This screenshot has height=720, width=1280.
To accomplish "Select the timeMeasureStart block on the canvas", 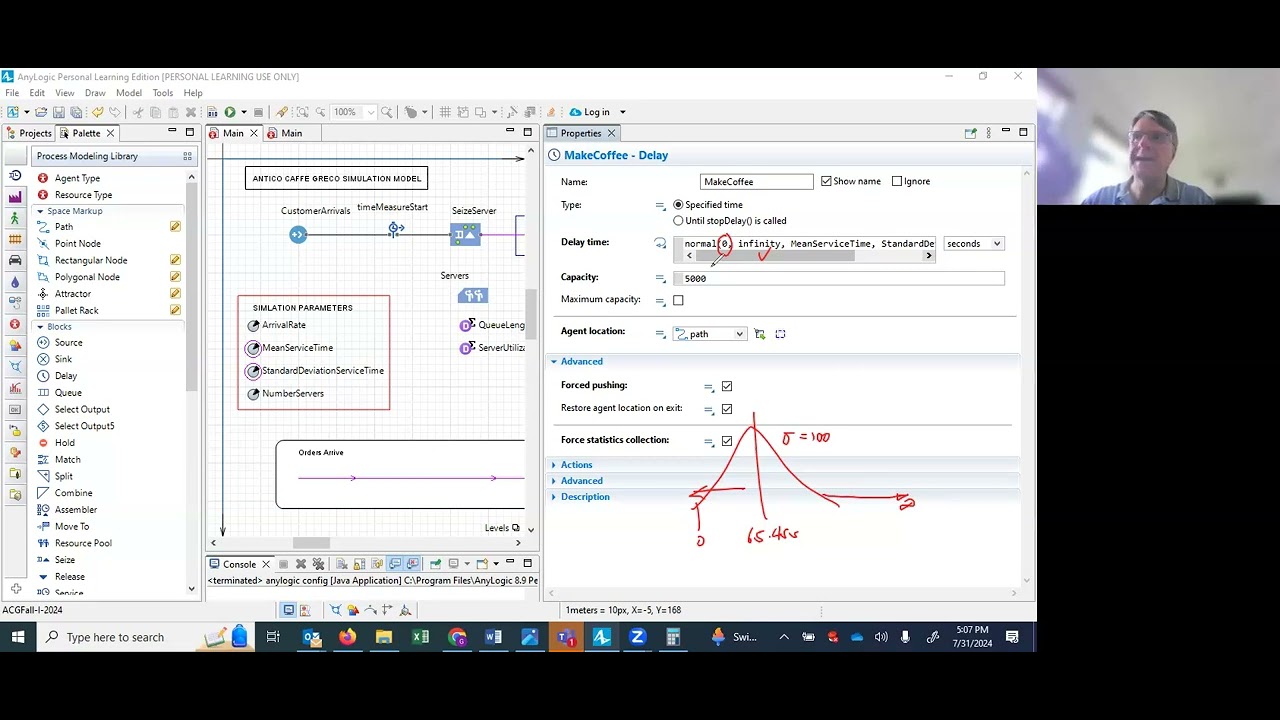I will (x=396, y=230).
